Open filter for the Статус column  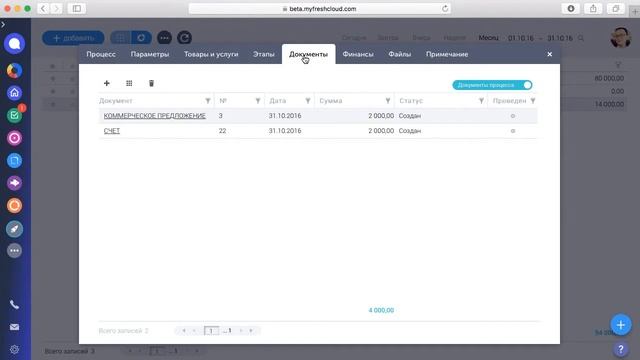click(x=481, y=101)
